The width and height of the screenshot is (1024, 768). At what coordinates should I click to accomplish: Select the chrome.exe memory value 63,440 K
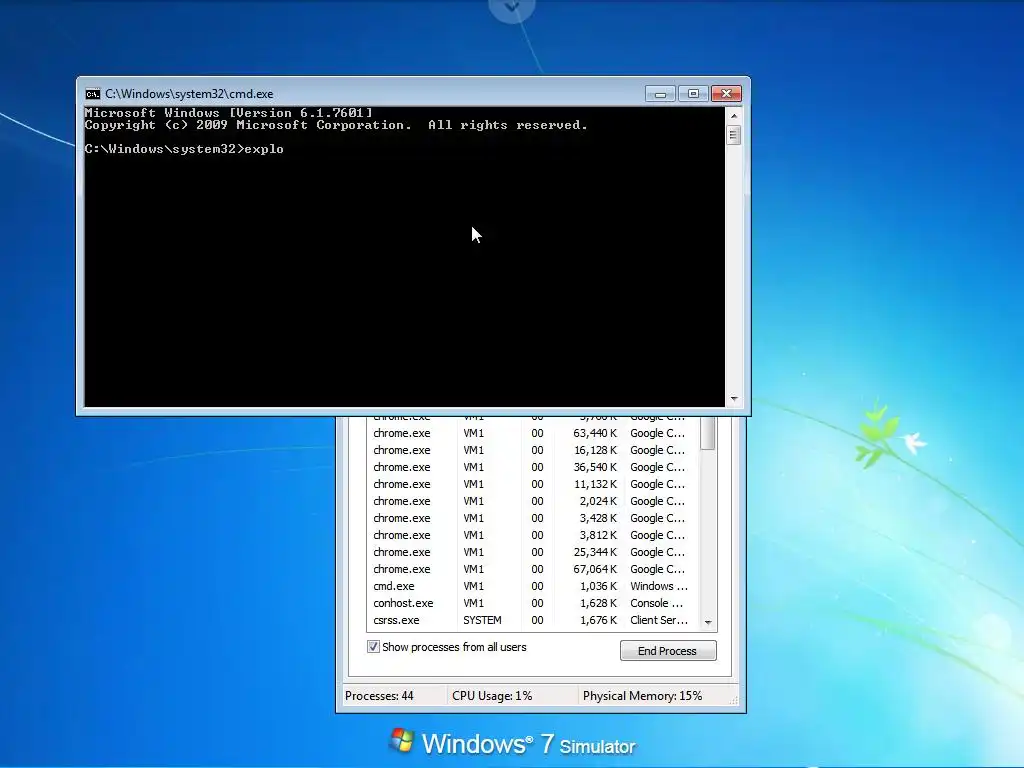(595, 433)
